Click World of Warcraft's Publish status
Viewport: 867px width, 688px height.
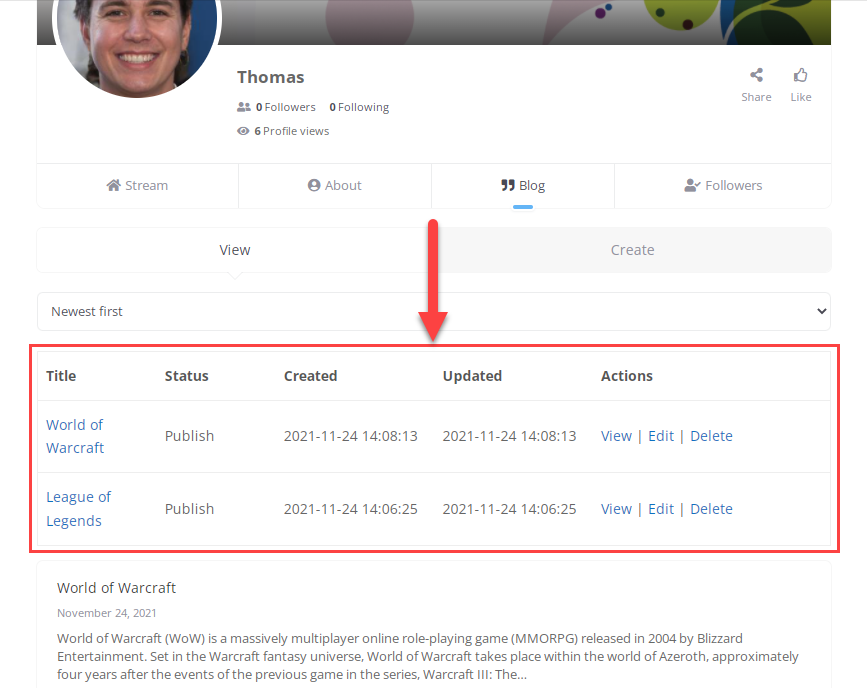(189, 436)
